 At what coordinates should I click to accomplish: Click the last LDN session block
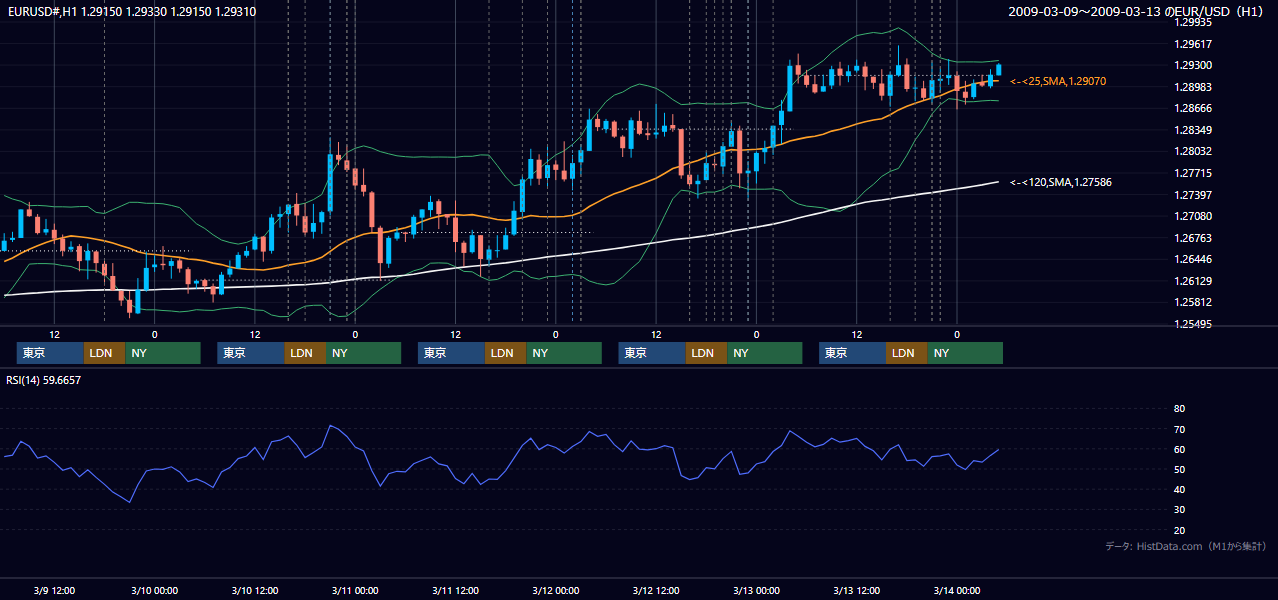pos(906,353)
